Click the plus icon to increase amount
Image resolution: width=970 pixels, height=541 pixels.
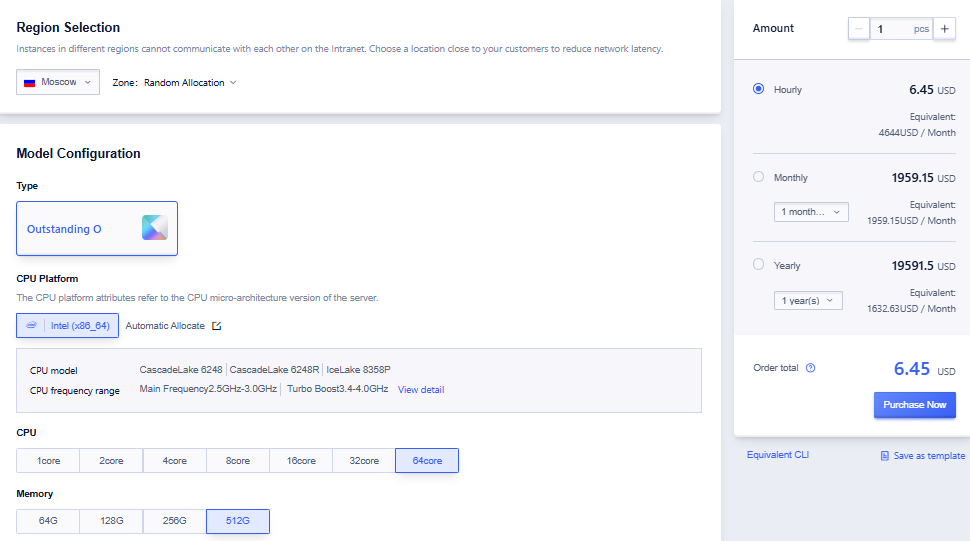tap(945, 29)
